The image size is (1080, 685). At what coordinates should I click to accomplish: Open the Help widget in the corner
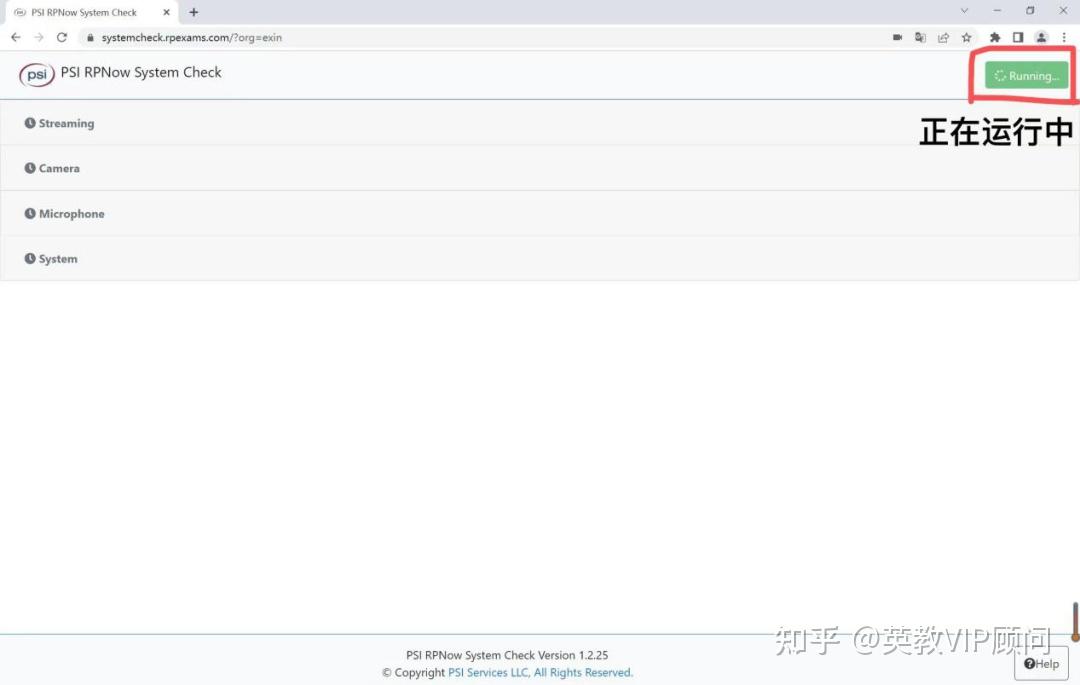pyautogui.click(x=1041, y=663)
